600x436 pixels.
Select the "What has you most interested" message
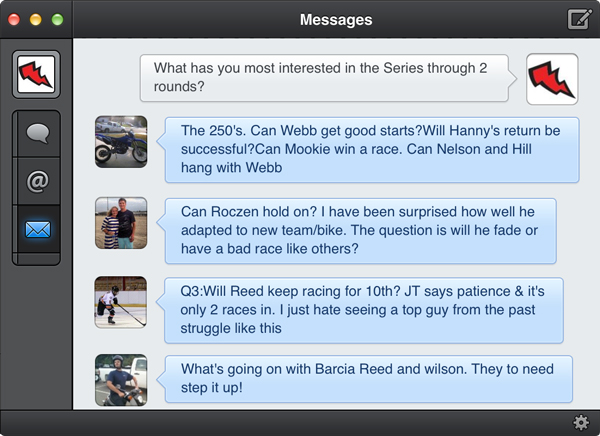325,78
